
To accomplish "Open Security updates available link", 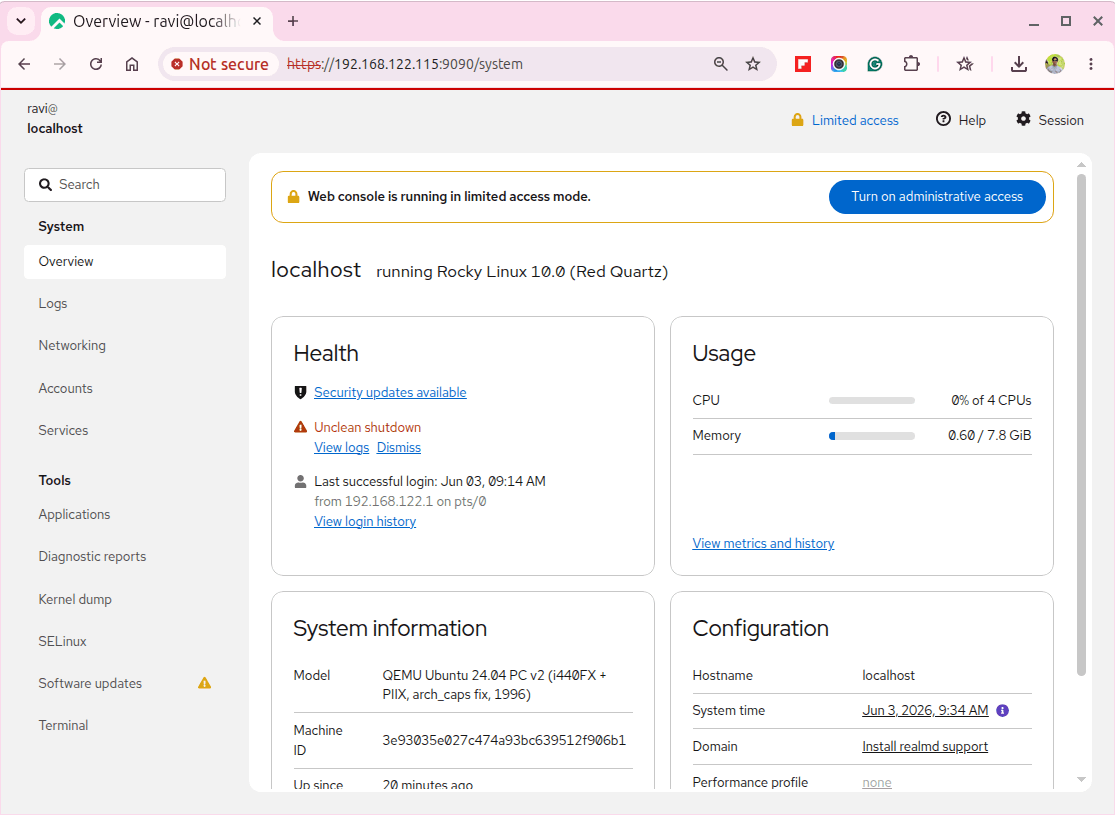I will (x=390, y=393).
